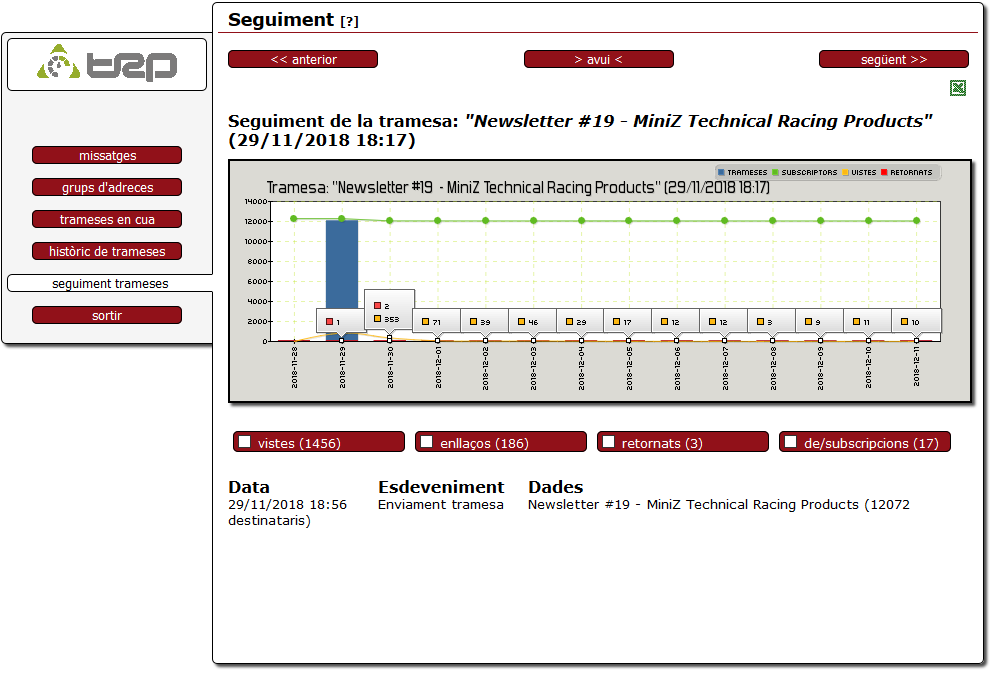Click the 2018-11-30 date label on the axis
997x674 pixels.
(390, 368)
